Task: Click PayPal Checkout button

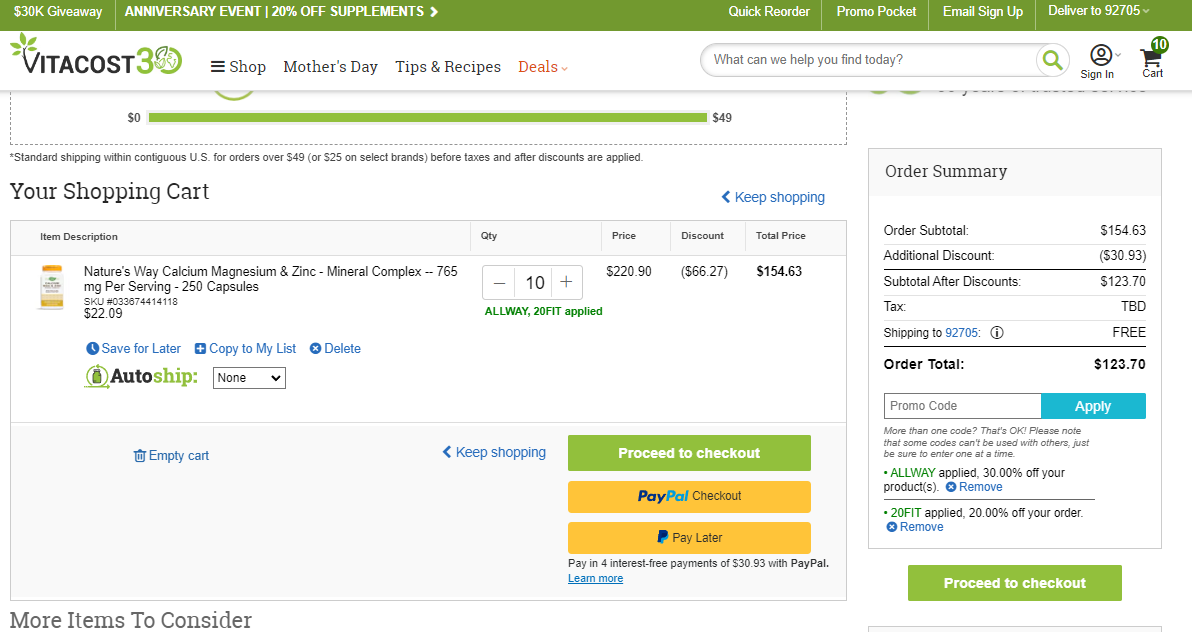Action: click(689, 497)
